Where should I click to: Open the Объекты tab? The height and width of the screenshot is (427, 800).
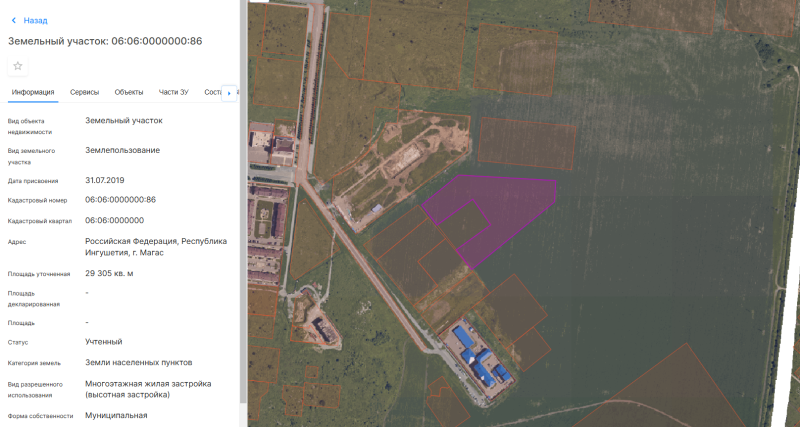[x=129, y=92]
